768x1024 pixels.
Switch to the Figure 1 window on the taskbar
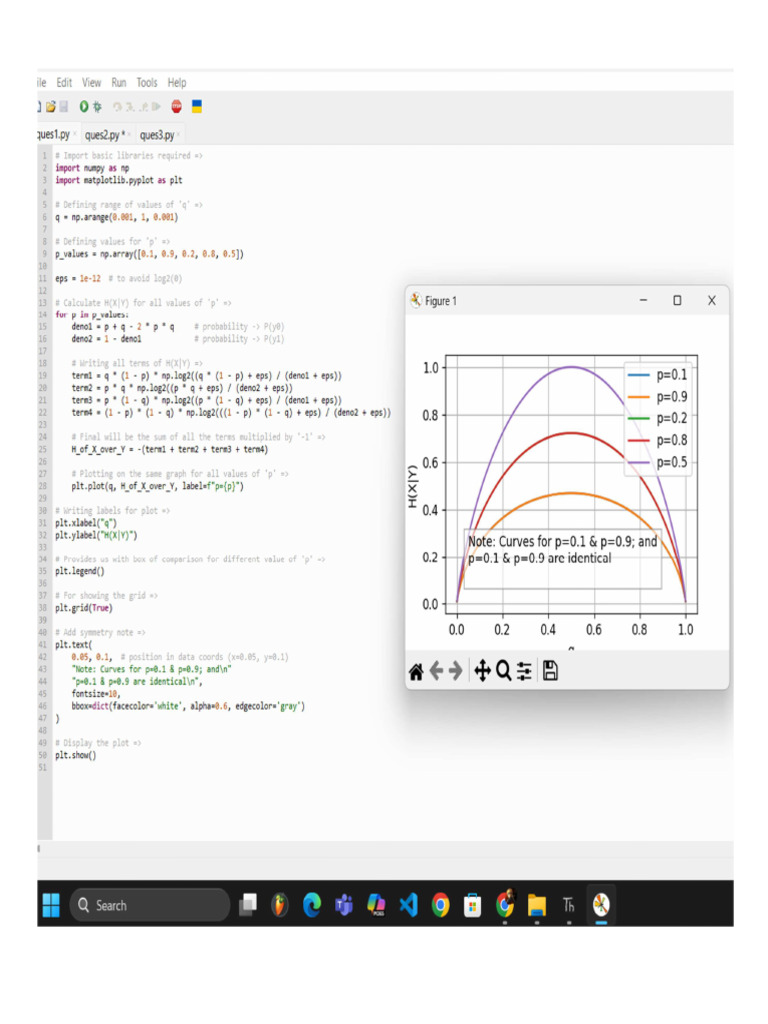[601, 905]
